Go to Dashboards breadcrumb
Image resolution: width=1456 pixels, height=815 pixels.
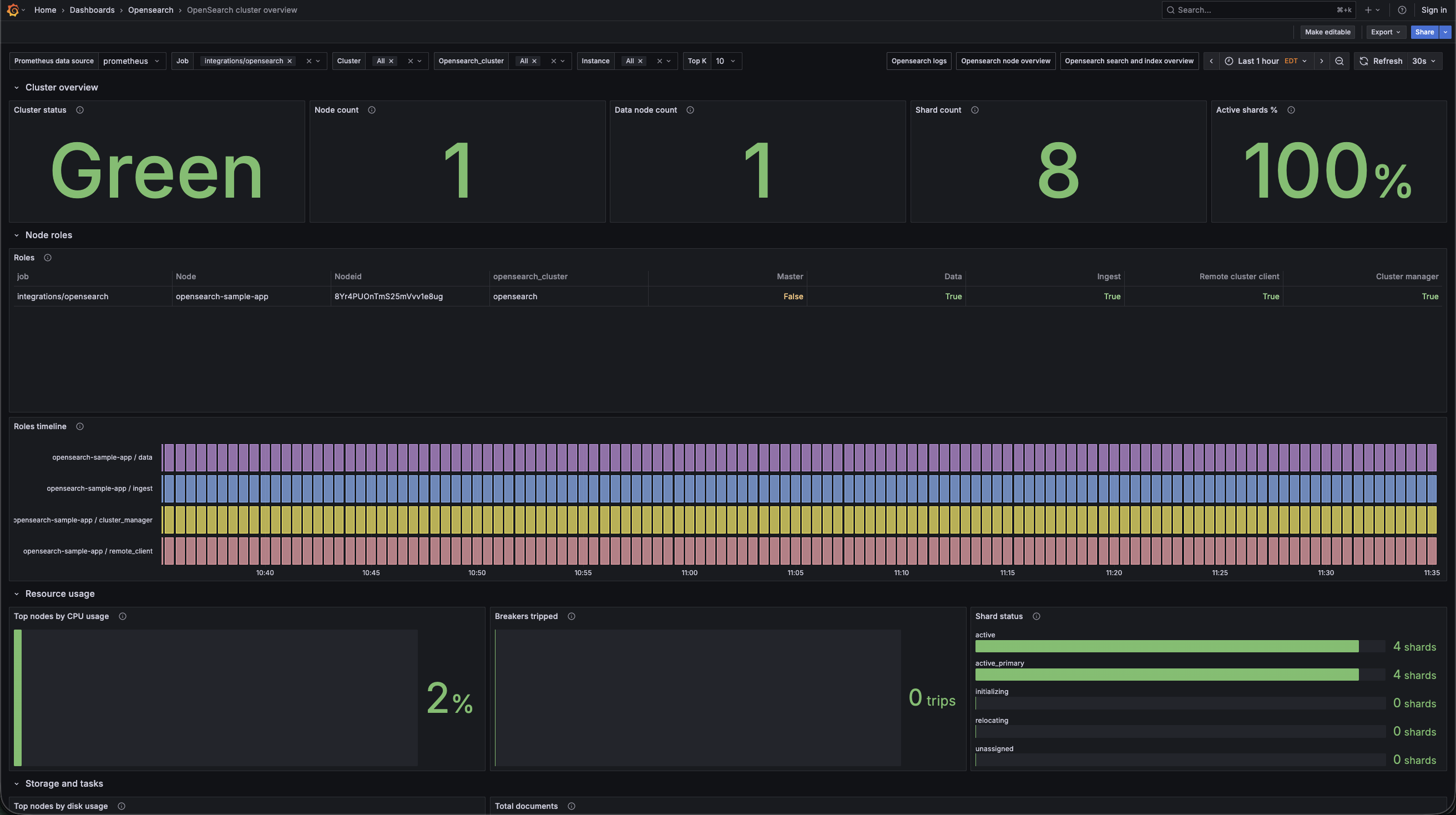coord(92,10)
